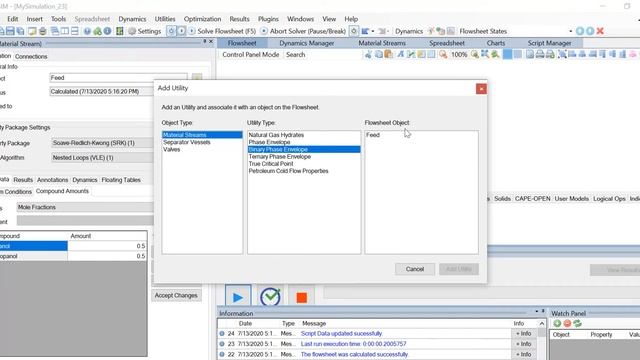Click the cut scissors icon in flowsheet toolbar

pyautogui.click(x=369, y=54)
